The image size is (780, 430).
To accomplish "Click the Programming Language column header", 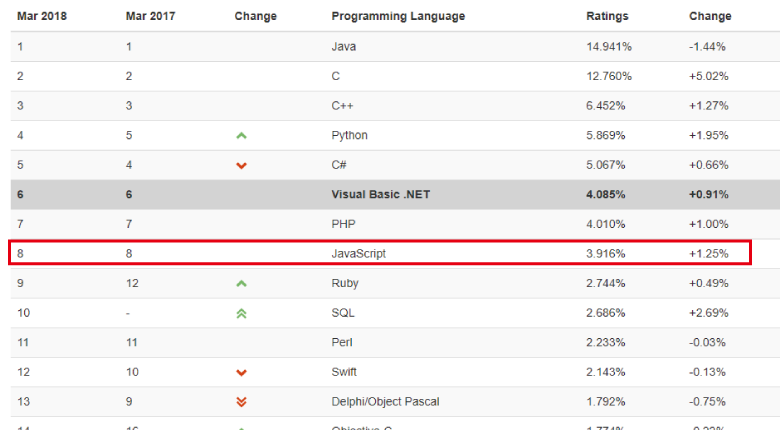I will click(x=398, y=16).
